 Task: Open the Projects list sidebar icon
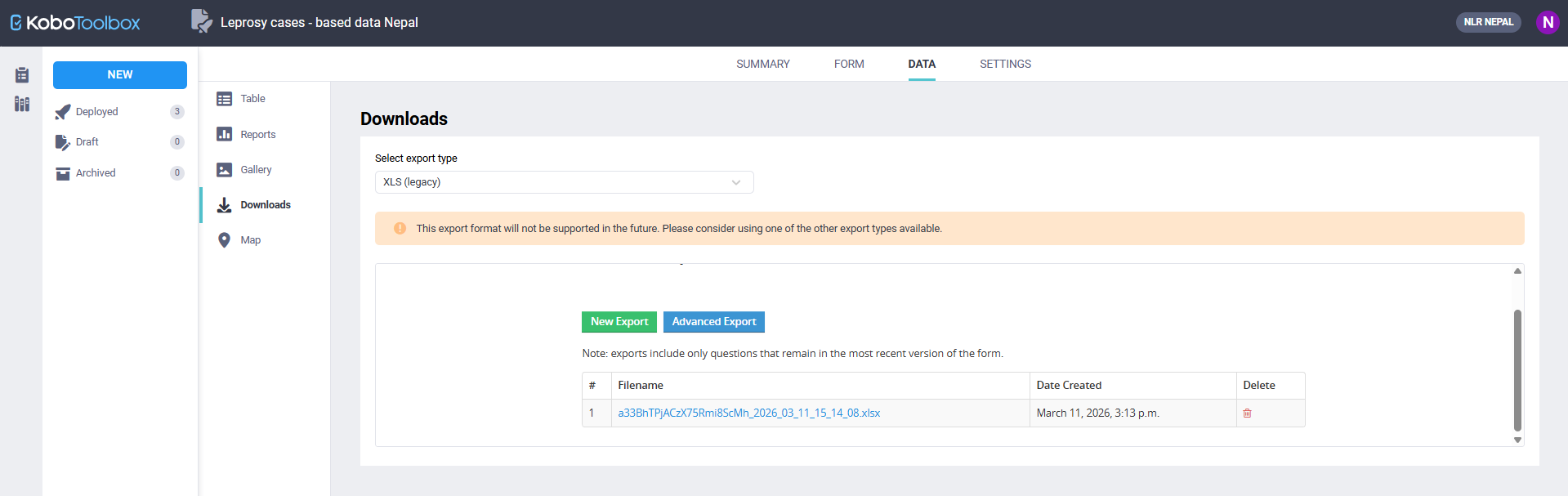[22, 75]
